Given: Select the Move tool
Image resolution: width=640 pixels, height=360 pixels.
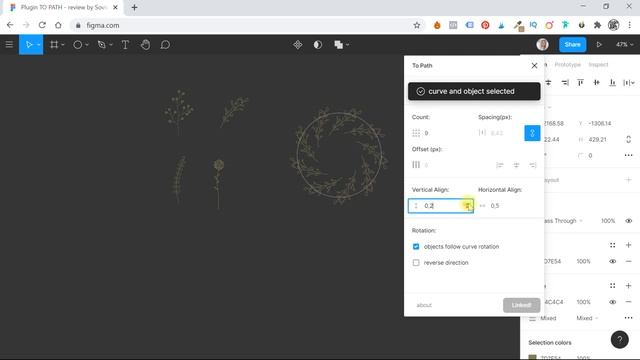Looking at the screenshot, I should coord(29,44).
